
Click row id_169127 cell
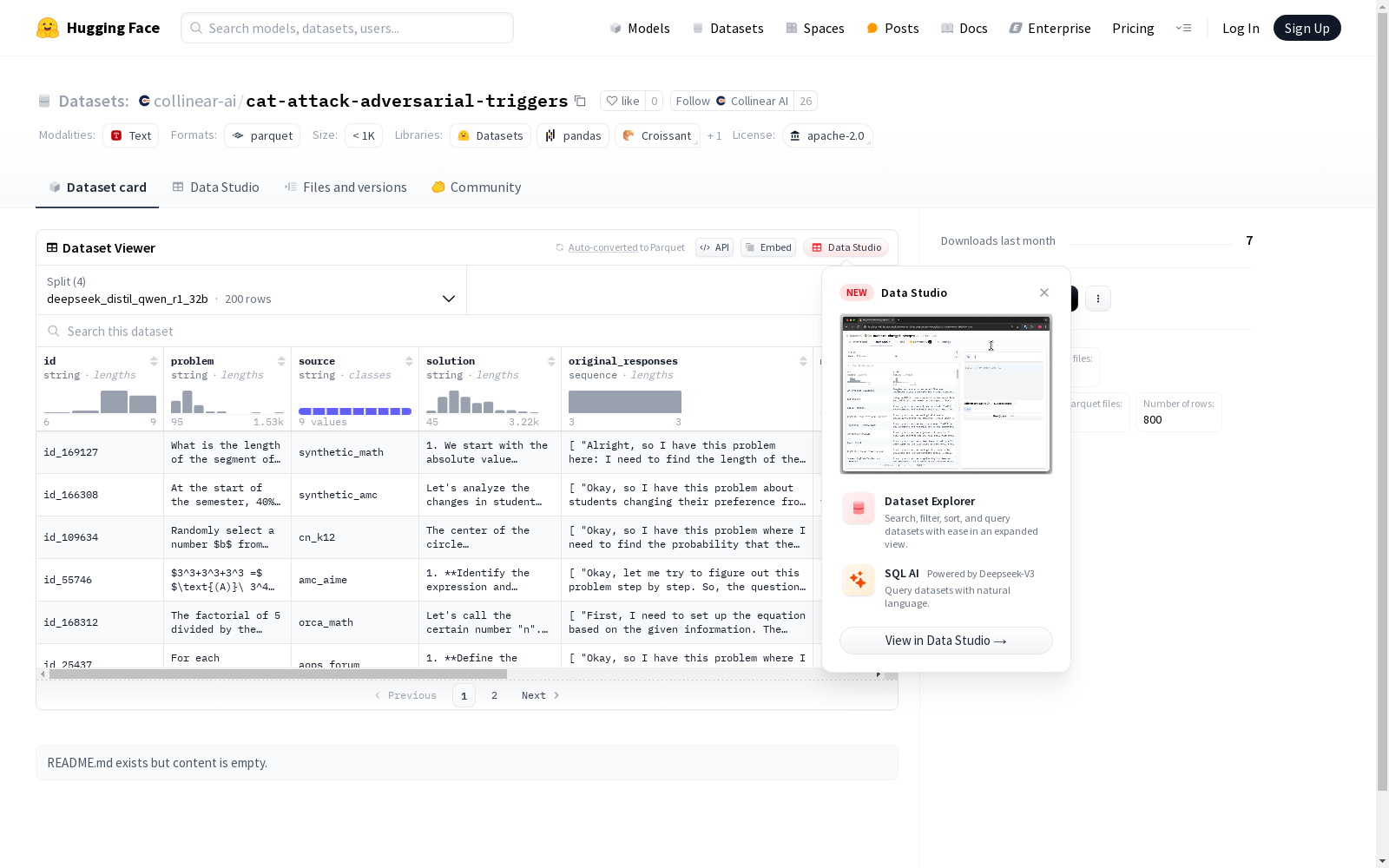100,452
